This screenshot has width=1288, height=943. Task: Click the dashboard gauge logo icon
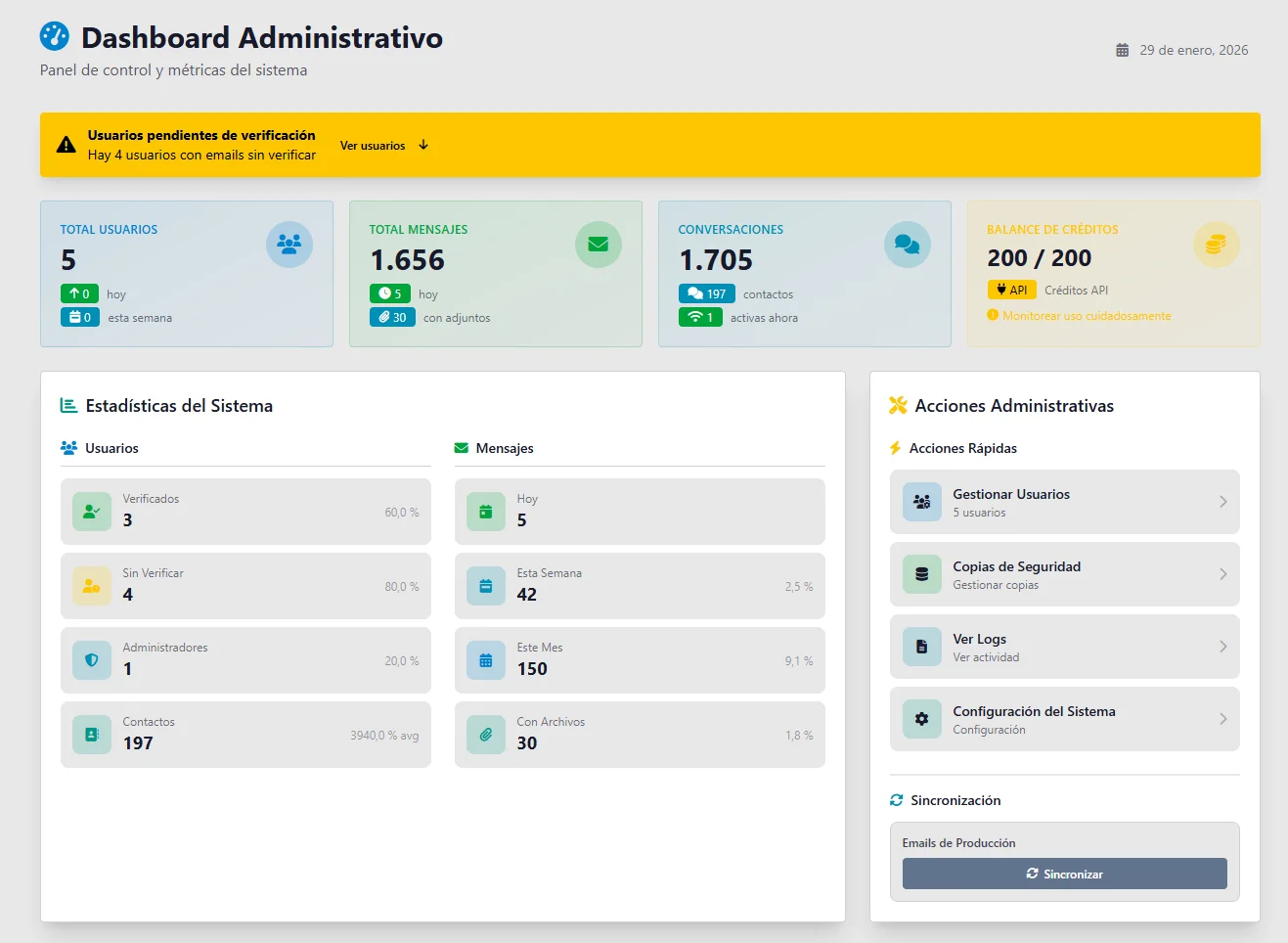click(x=55, y=36)
